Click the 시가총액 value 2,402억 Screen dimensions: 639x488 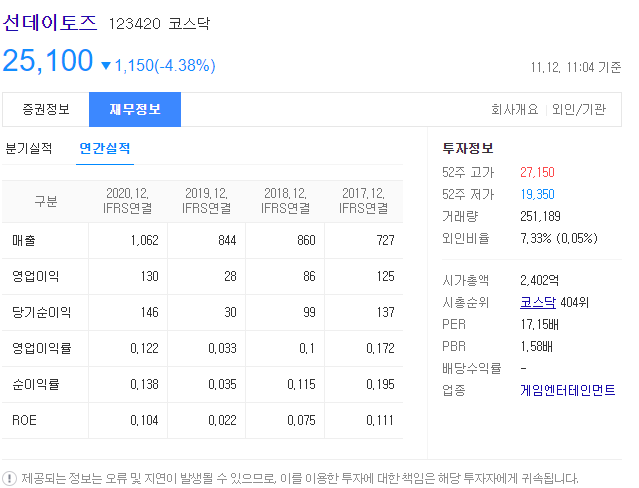click(539, 280)
